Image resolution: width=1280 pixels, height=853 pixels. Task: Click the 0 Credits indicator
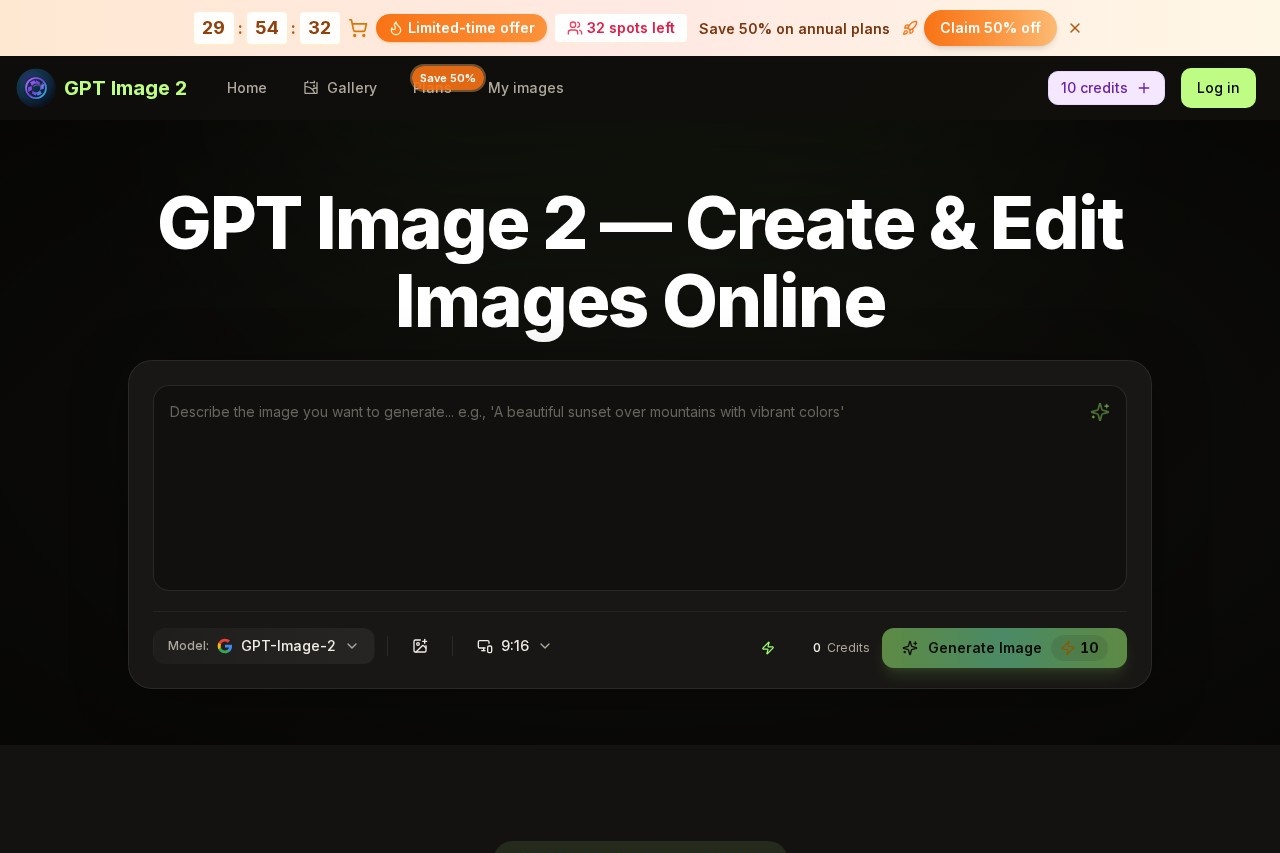(x=841, y=648)
